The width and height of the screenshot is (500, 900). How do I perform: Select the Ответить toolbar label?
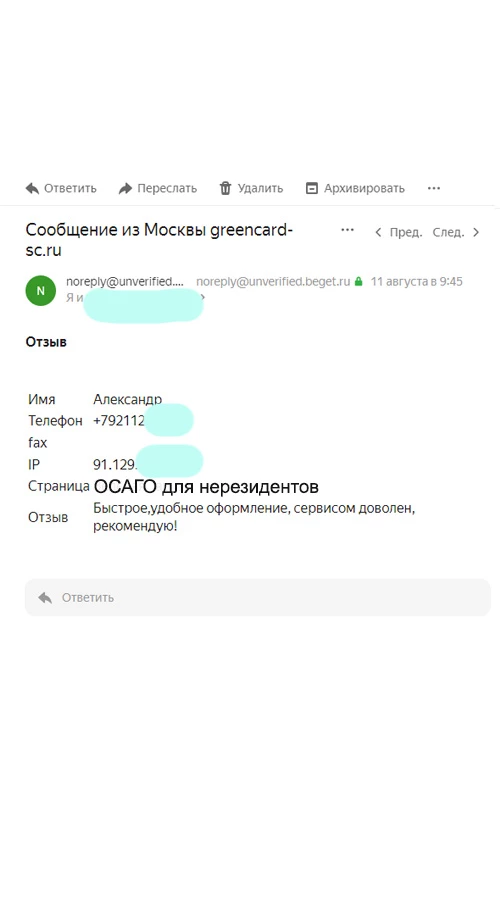pyautogui.click(x=70, y=188)
